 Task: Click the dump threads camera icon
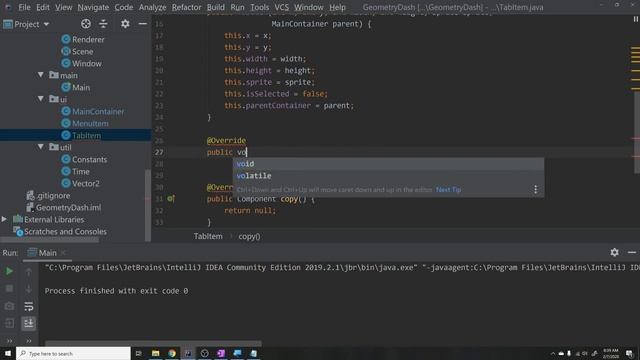click(x=9, y=306)
